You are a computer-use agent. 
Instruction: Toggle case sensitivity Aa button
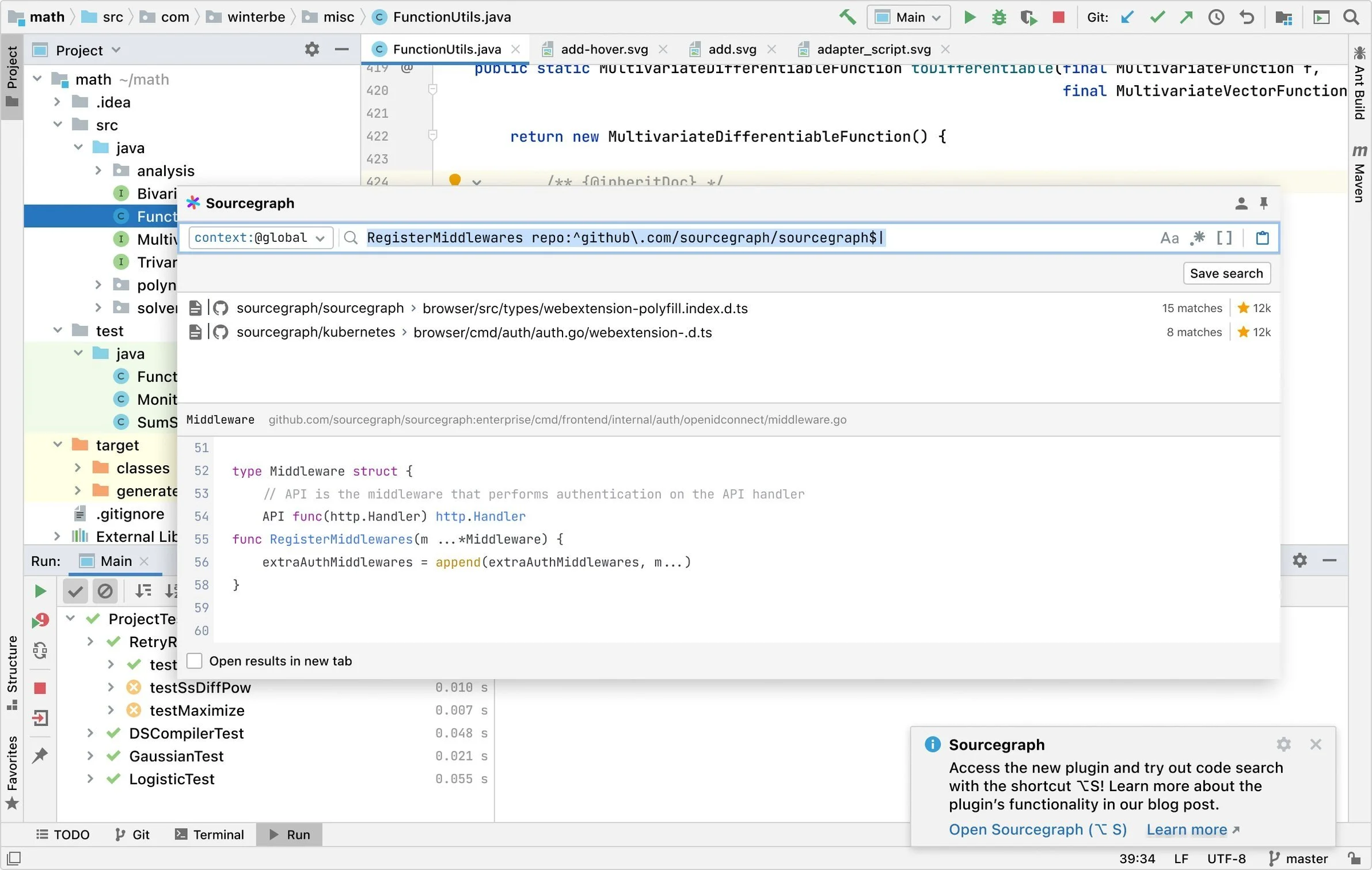(1169, 238)
